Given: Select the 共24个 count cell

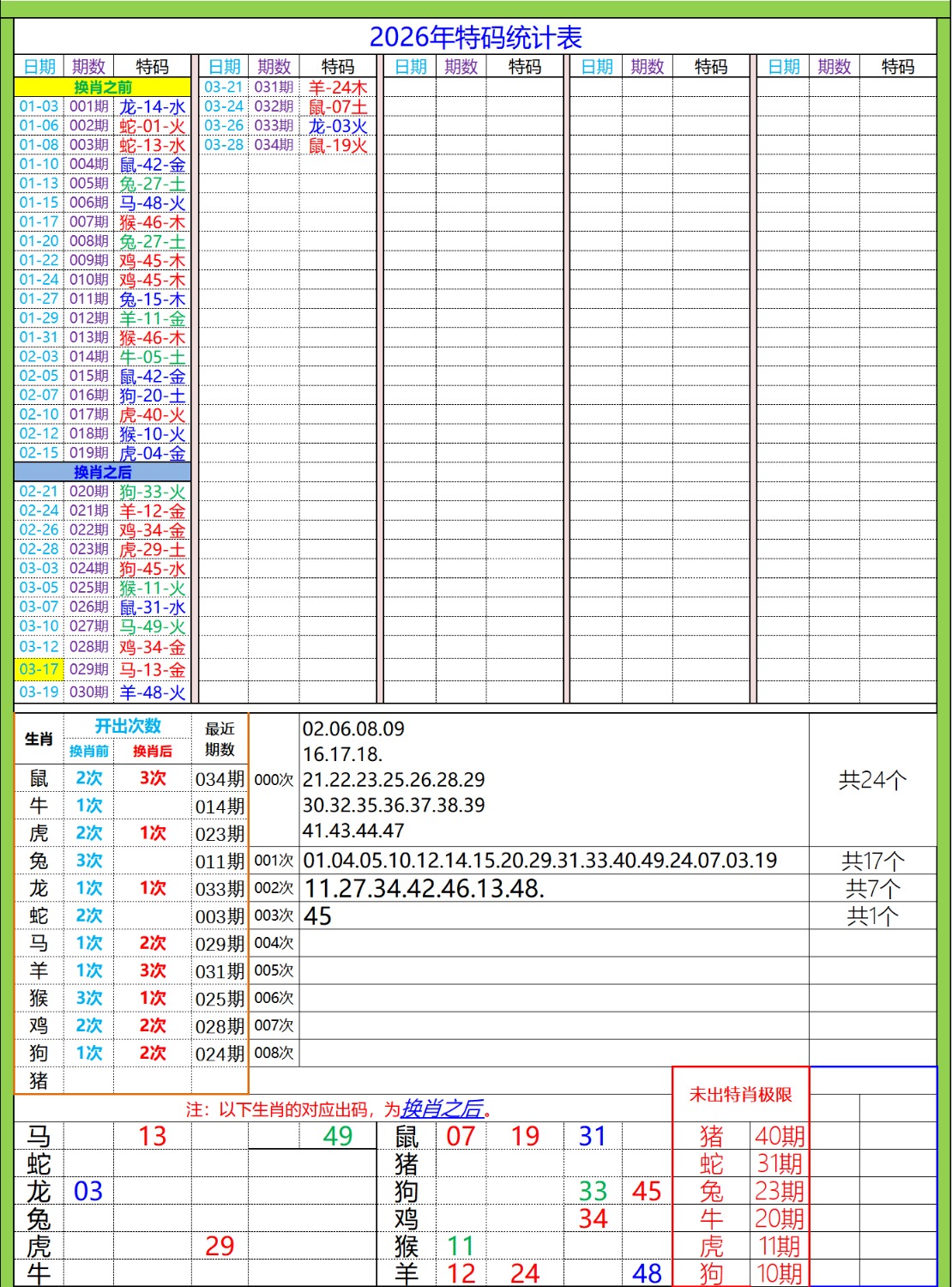Looking at the screenshot, I should [x=872, y=780].
